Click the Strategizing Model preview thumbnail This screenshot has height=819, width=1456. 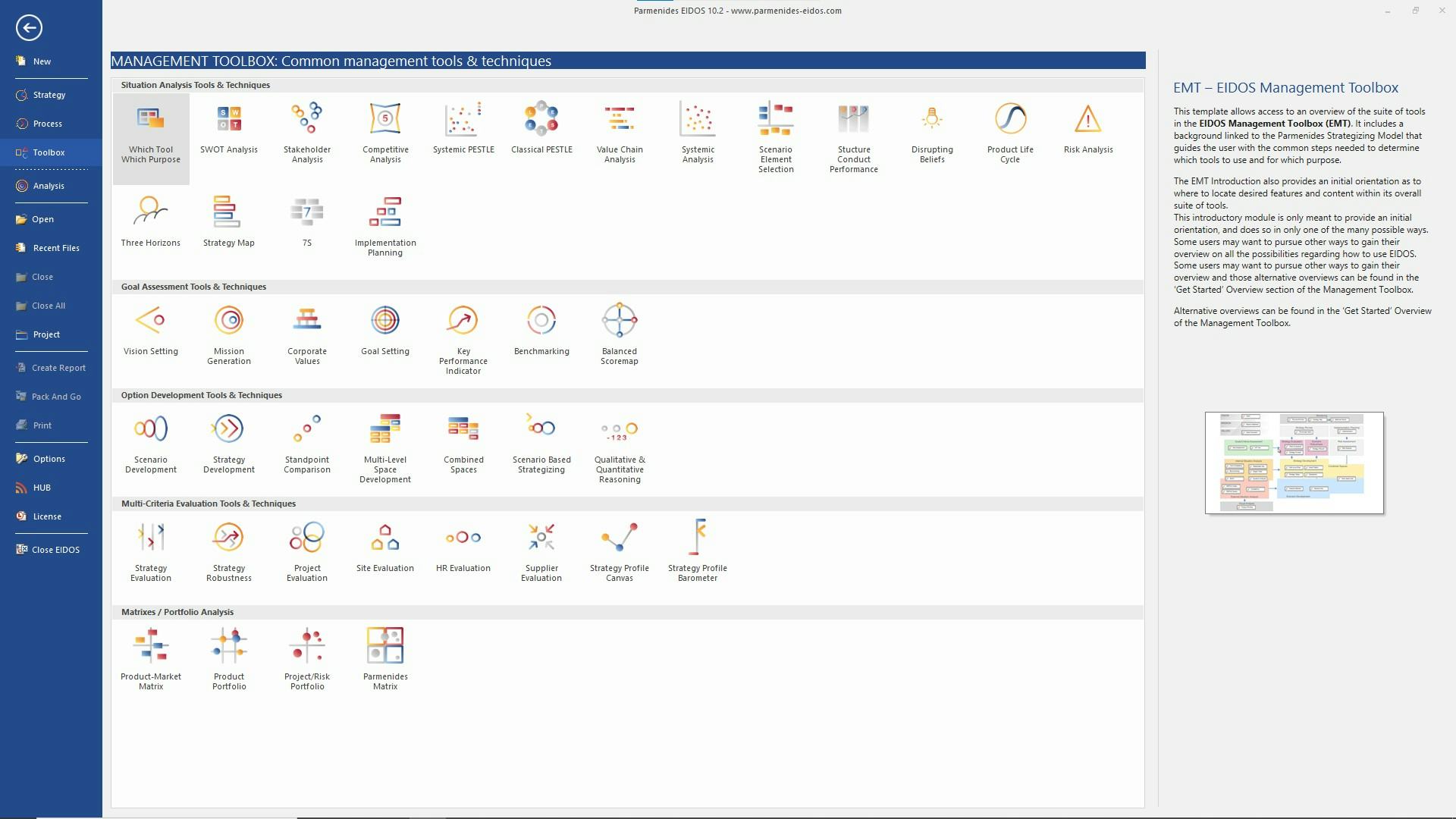pyautogui.click(x=1294, y=463)
